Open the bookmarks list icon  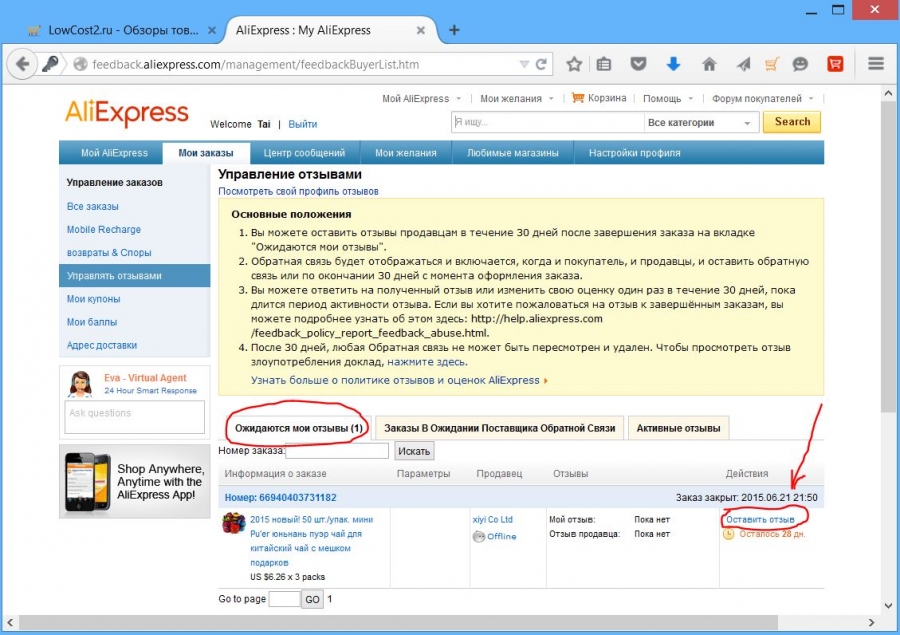(604, 64)
